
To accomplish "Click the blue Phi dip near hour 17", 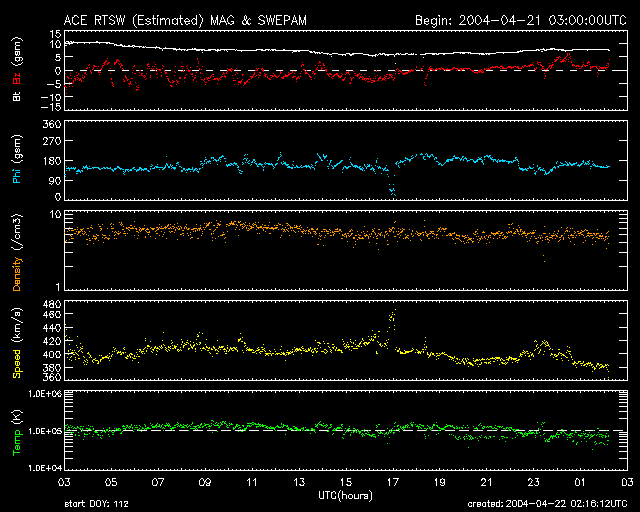I will pyautogui.click(x=392, y=189).
